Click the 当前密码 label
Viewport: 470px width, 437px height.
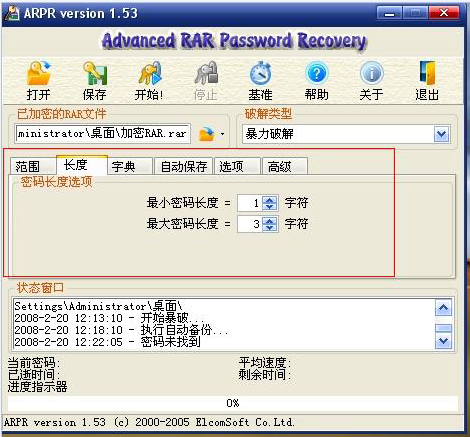34,363
